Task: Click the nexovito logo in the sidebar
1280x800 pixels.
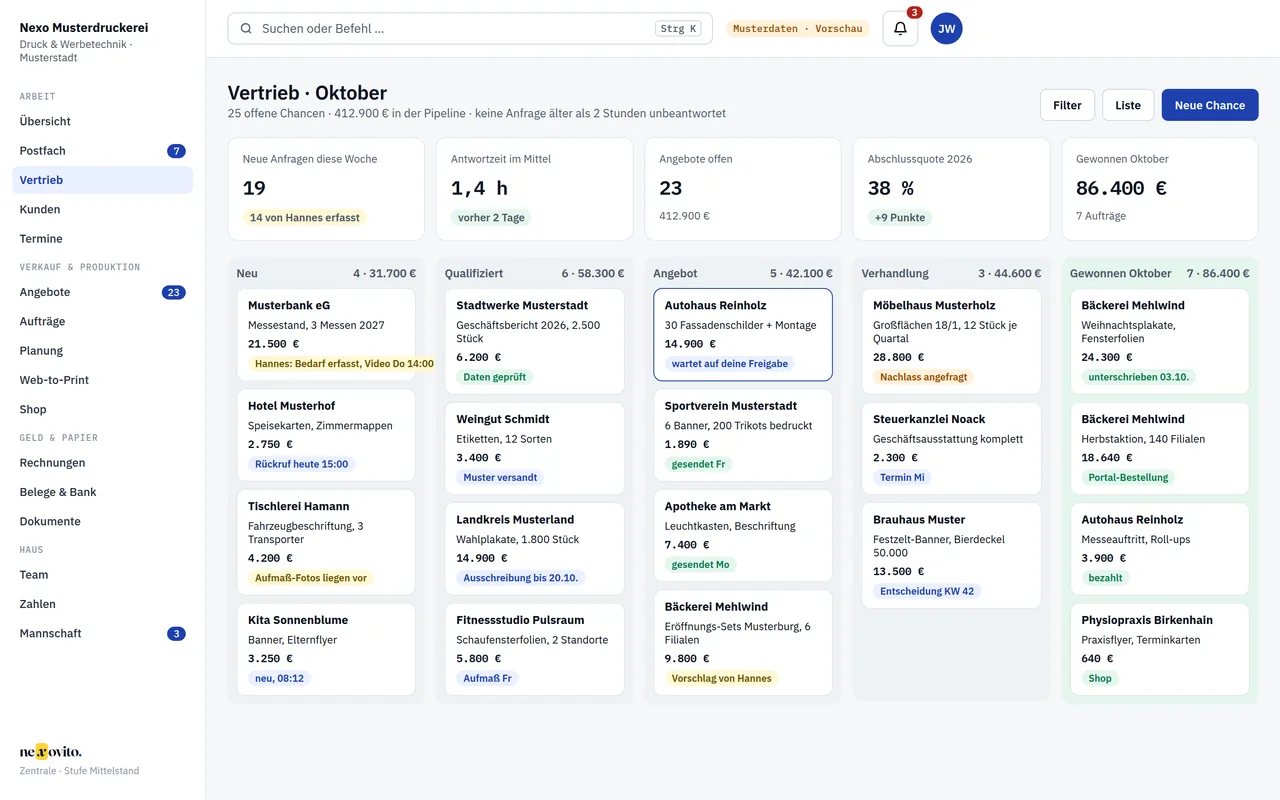Action: 51,752
